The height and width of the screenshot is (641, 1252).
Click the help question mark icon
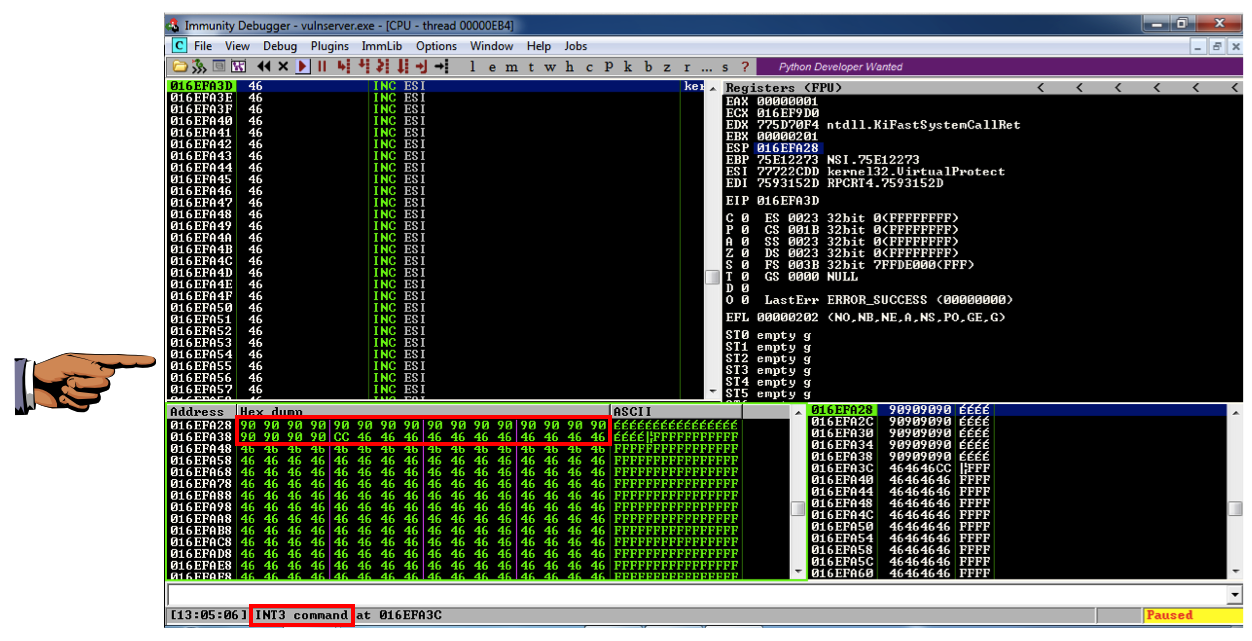[x=745, y=67]
